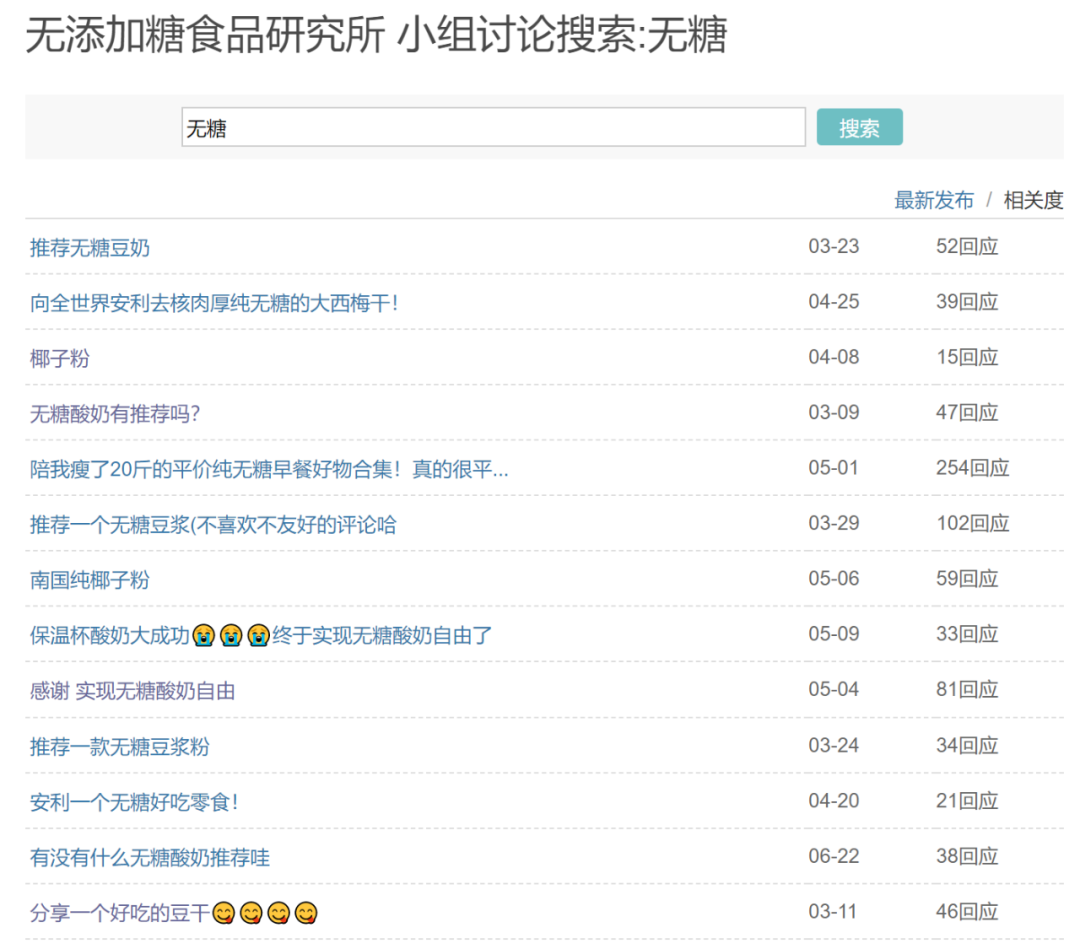Open post 推荐一个无糖豆浆
This screenshot has height=949, width=1080.
click(x=213, y=524)
